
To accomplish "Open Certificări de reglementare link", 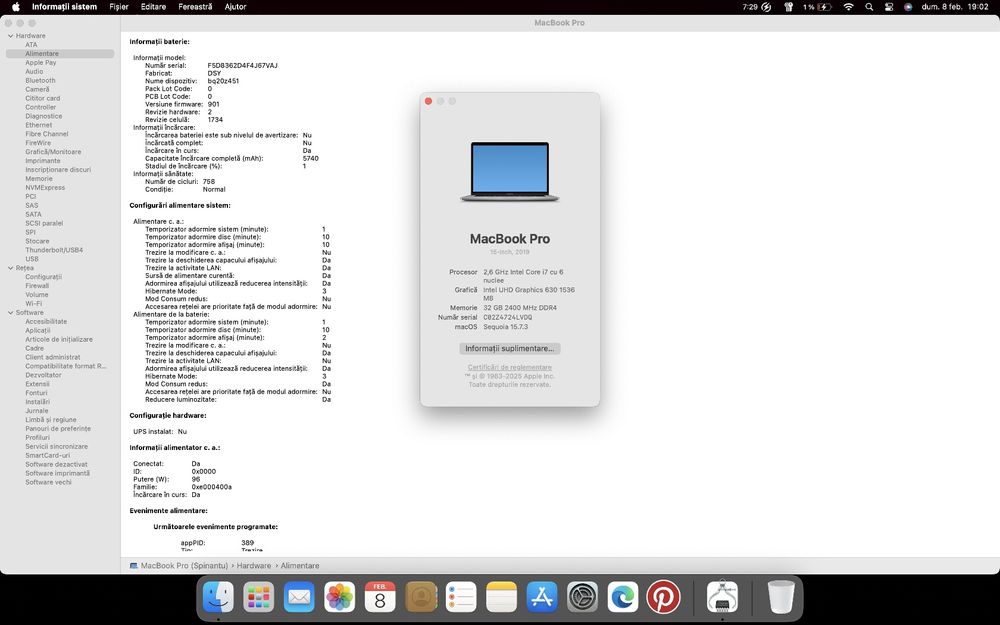I will (510, 367).
